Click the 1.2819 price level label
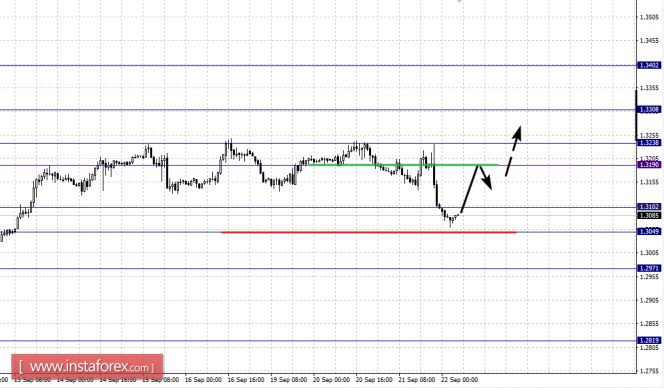This screenshot has height=388, width=664. tap(649, 341)
